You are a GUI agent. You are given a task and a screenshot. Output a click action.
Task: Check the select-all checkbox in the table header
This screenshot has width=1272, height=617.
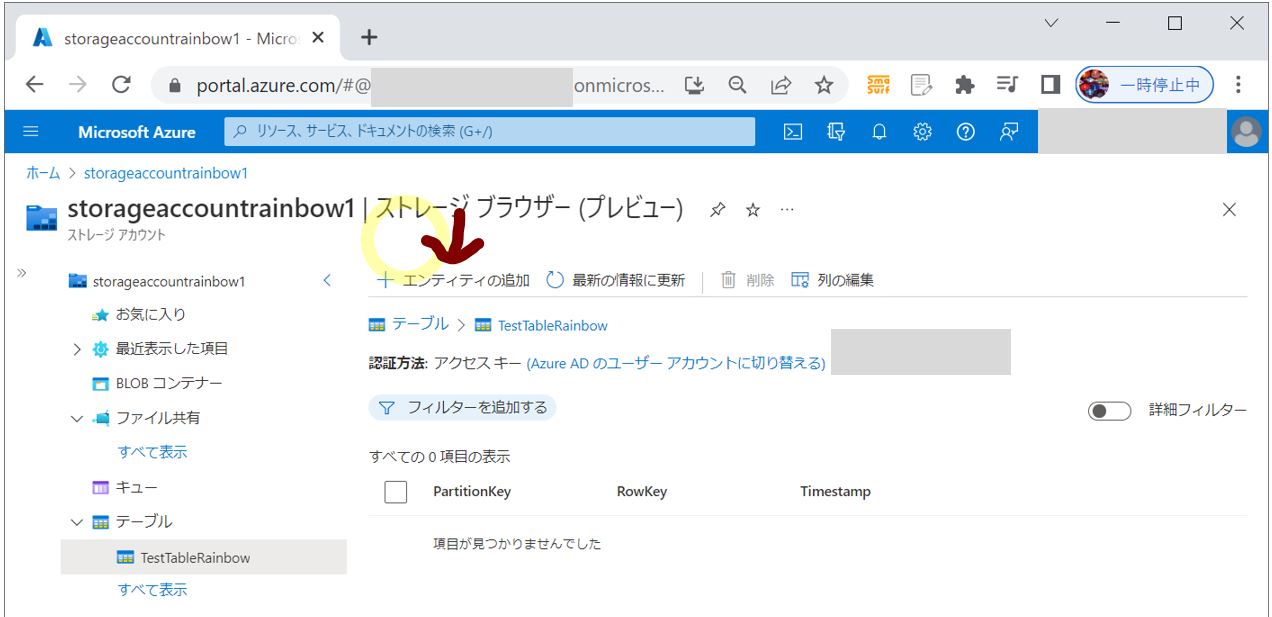396,492
